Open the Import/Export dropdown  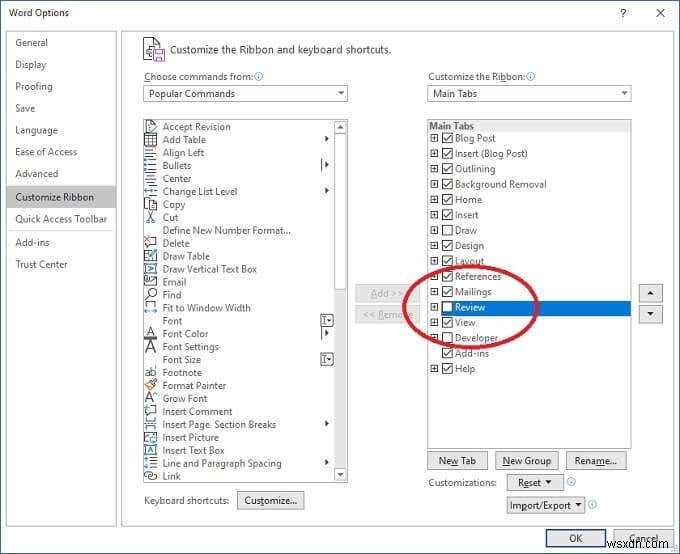546,505
